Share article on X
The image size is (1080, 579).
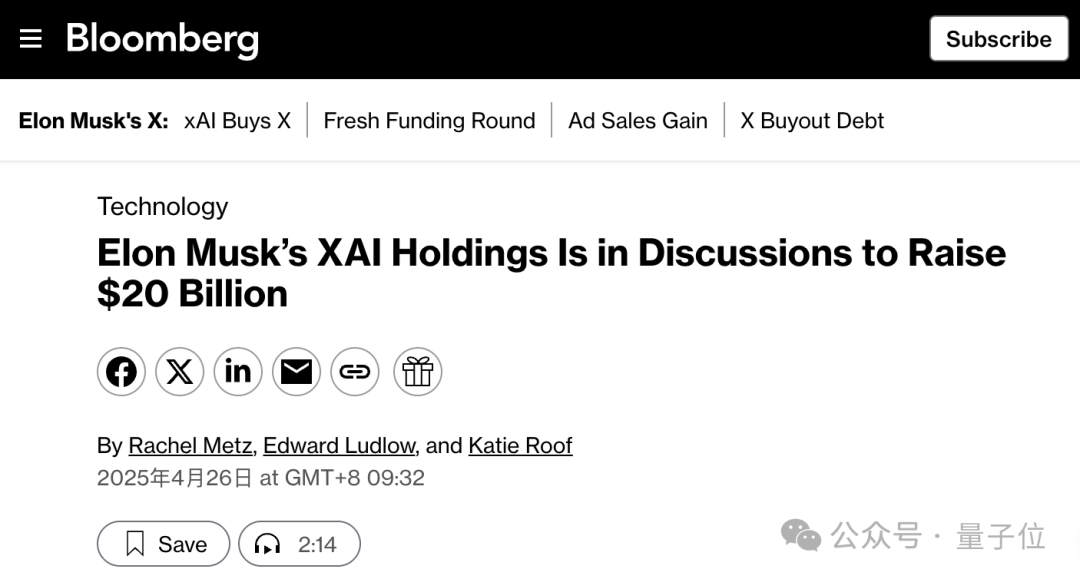pos(180,372)
